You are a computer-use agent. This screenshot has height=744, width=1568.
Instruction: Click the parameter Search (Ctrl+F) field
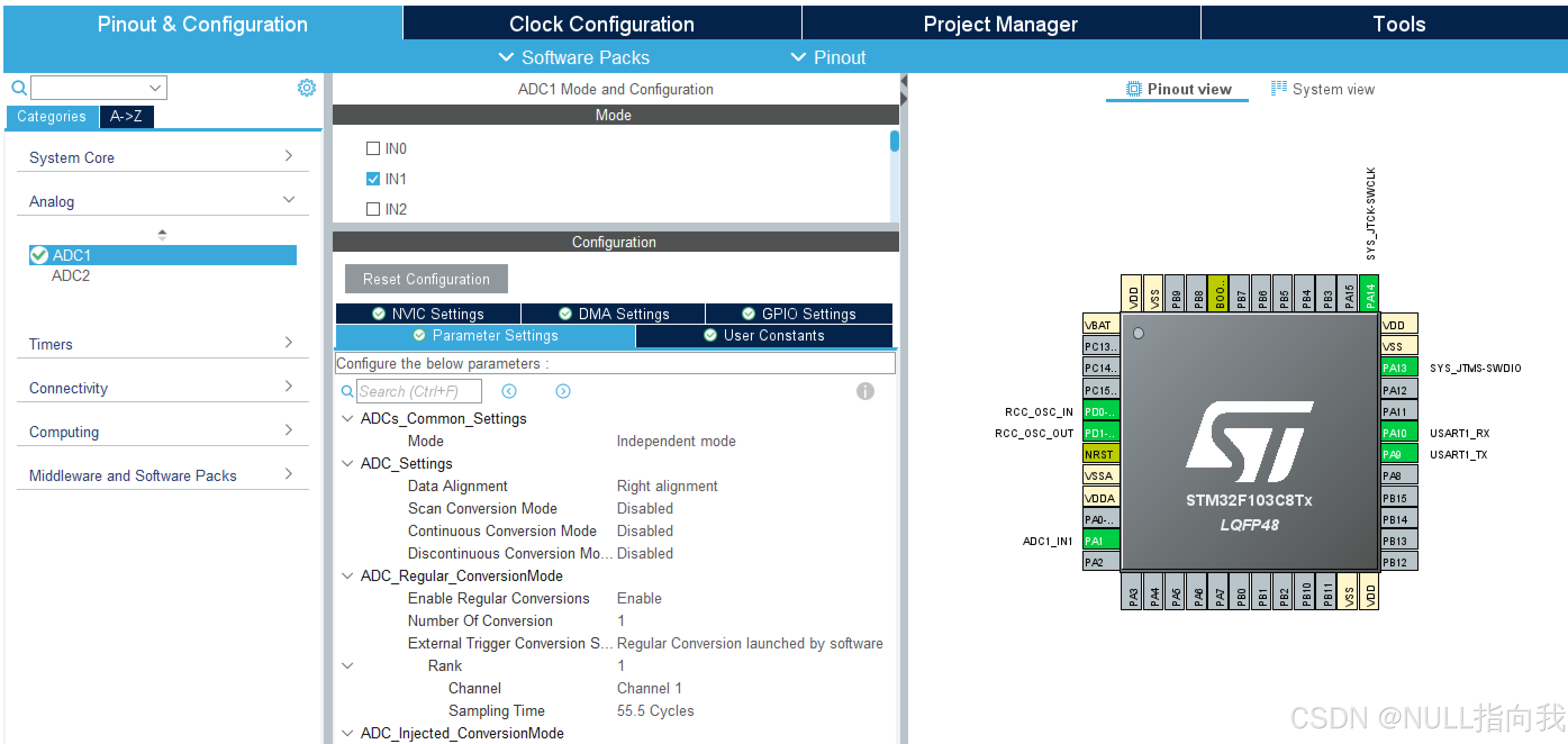point(419,391)
